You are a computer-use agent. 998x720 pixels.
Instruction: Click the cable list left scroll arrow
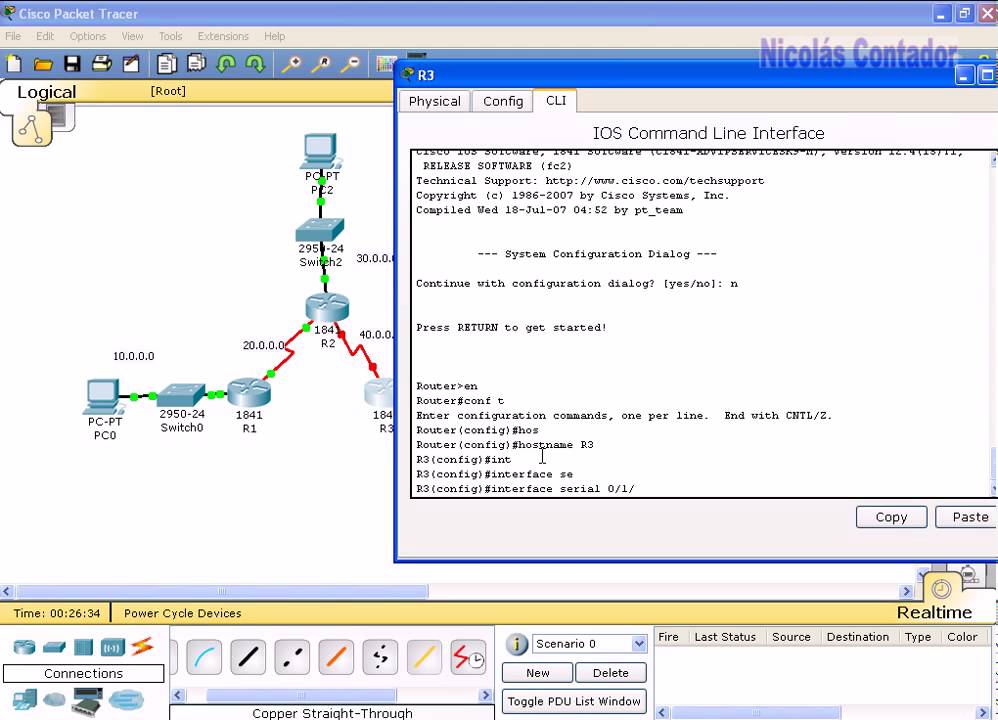(x=178, y=695)
